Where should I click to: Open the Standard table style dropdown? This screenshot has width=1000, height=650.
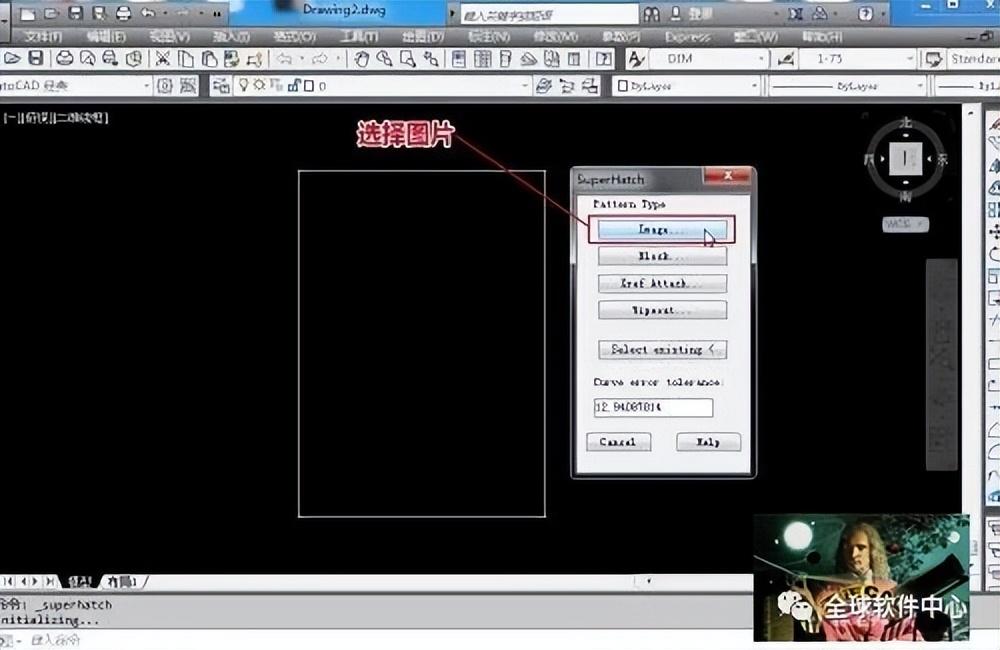[974, 59]
